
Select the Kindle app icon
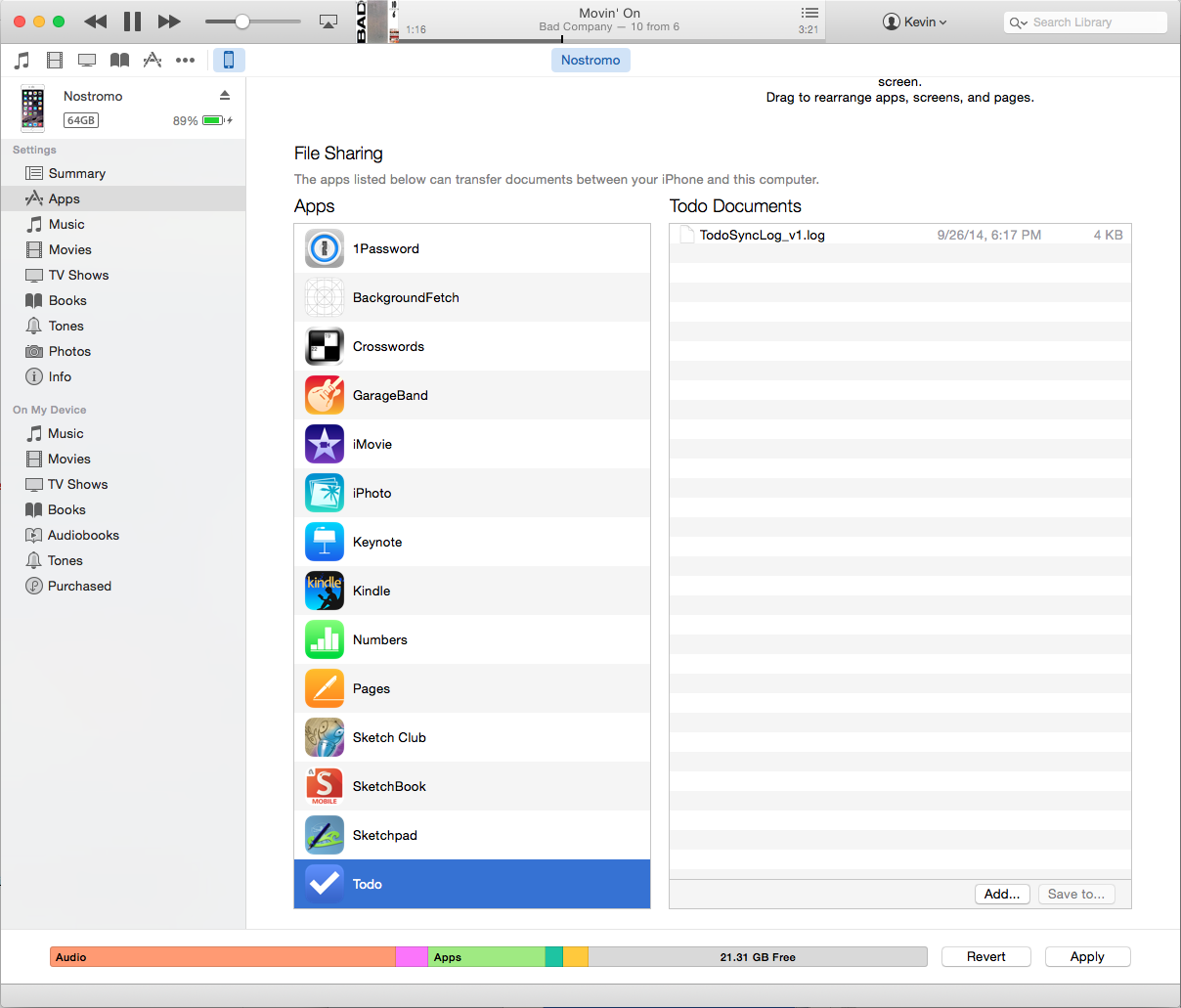point(325,591)
